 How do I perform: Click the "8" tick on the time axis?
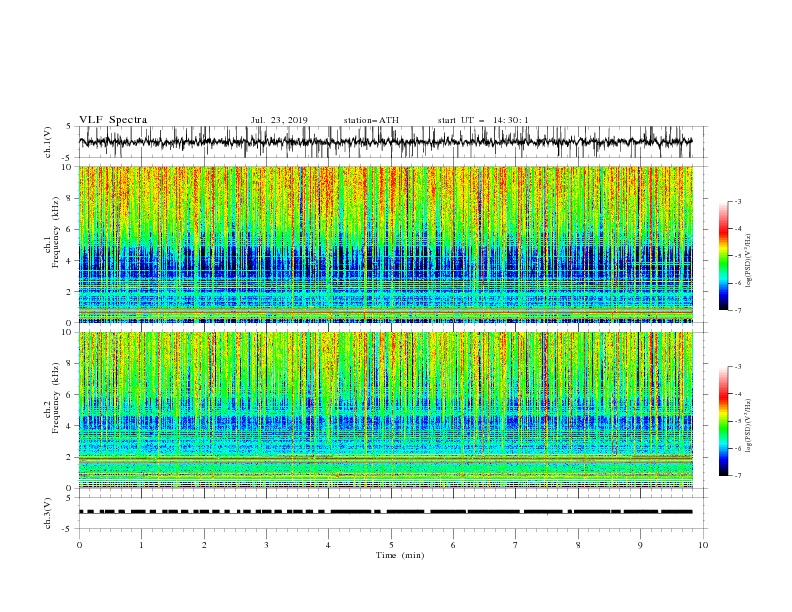point(578,545)
